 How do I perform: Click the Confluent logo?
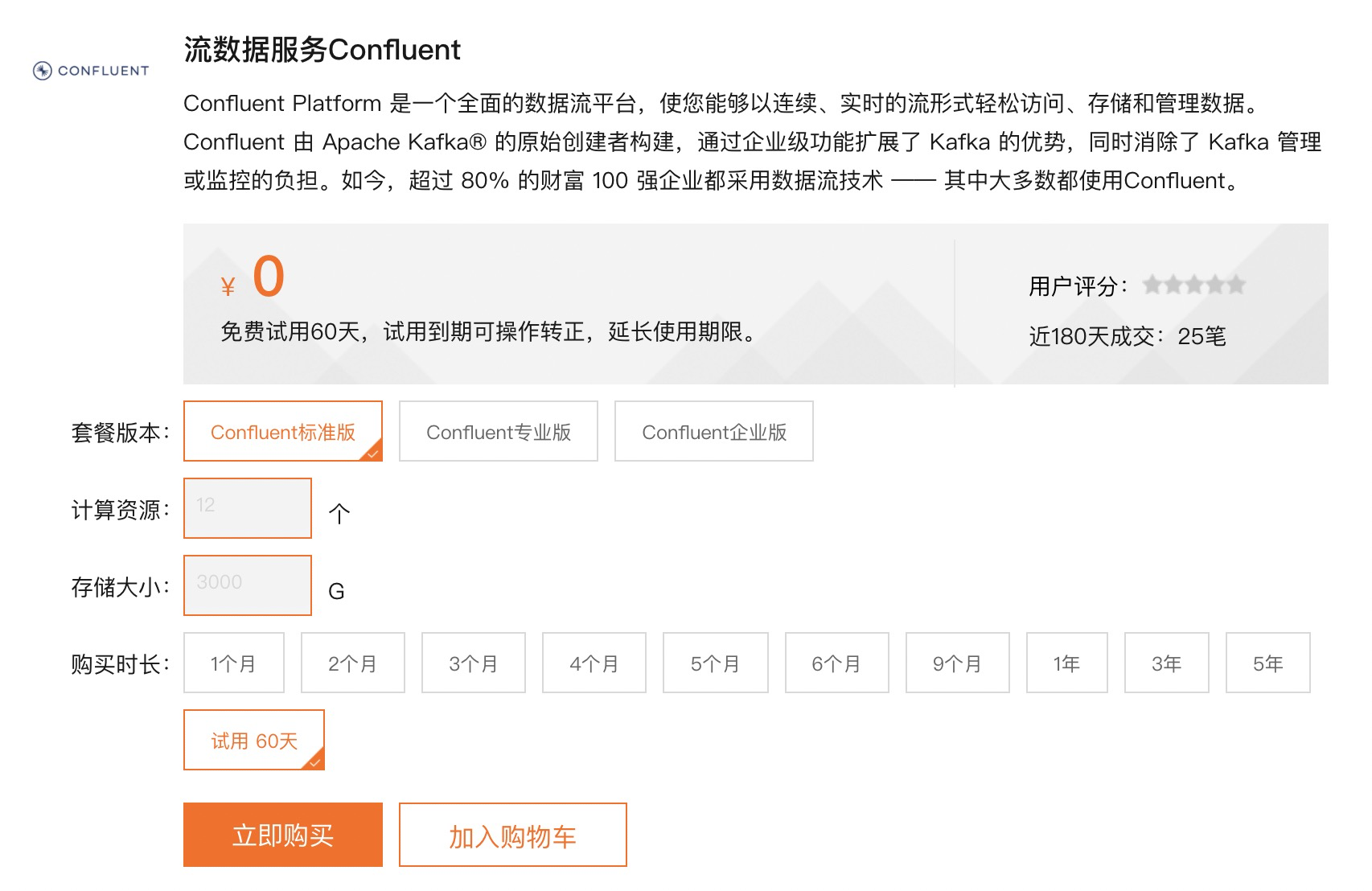[x=91, y=71]
